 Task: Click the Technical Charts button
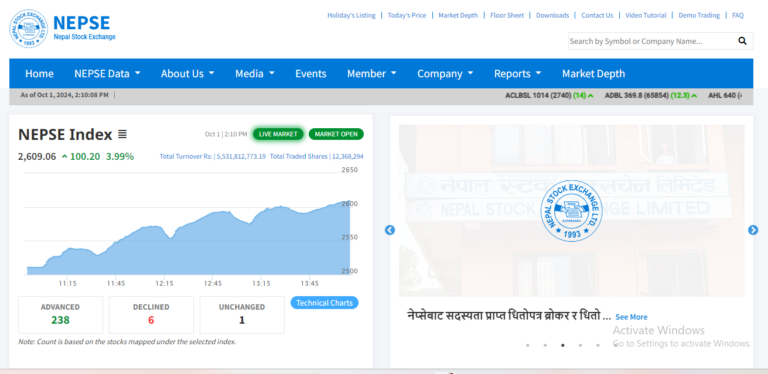tap(324, 303)
